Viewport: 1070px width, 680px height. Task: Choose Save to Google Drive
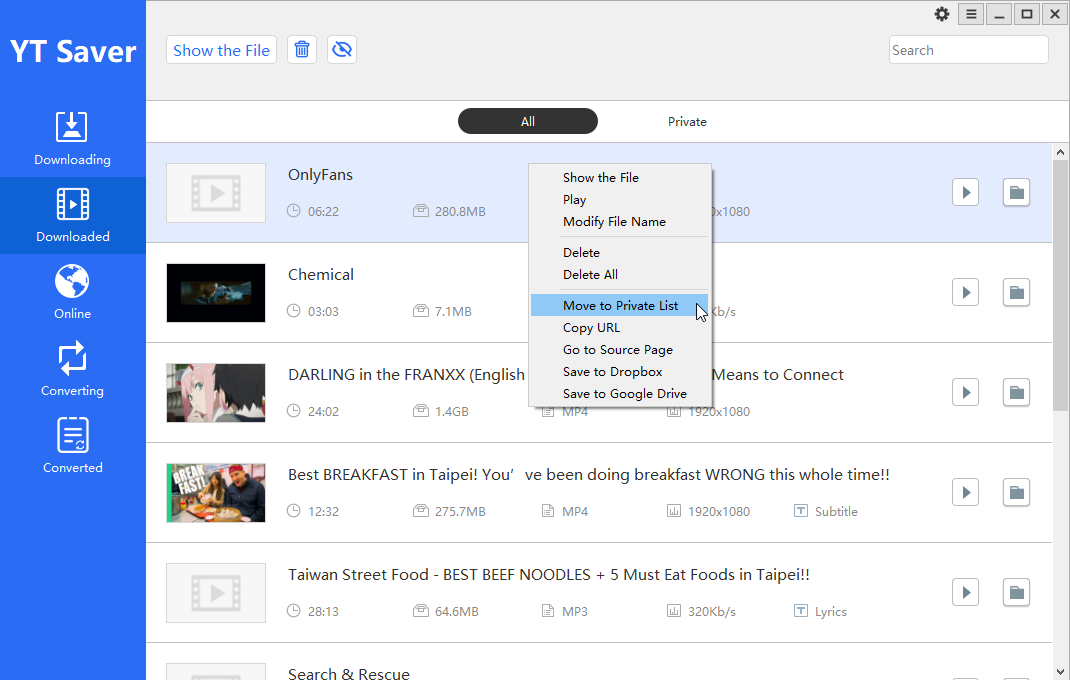tap(620, 393)
